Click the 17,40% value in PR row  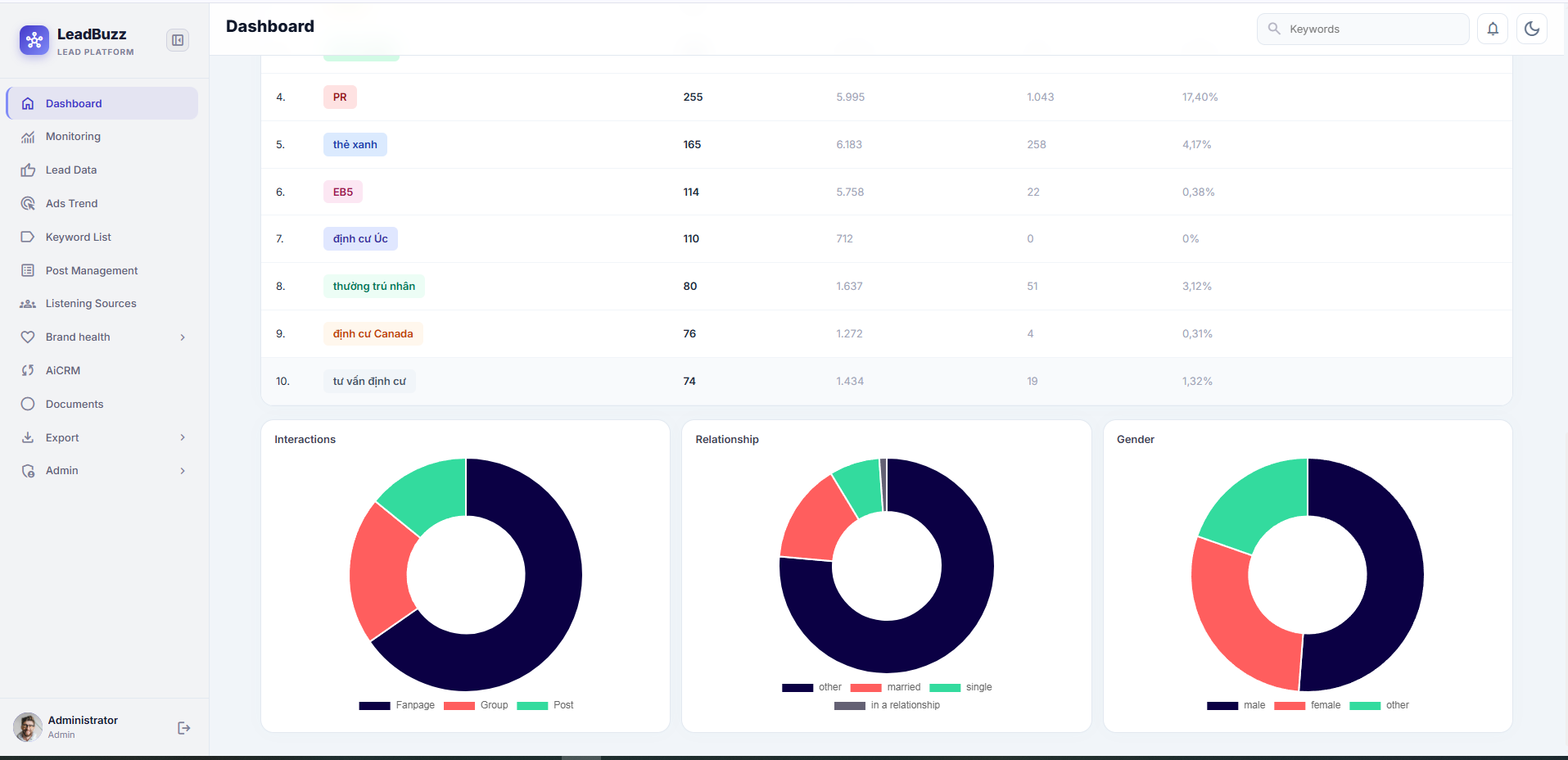[1200, 97]
